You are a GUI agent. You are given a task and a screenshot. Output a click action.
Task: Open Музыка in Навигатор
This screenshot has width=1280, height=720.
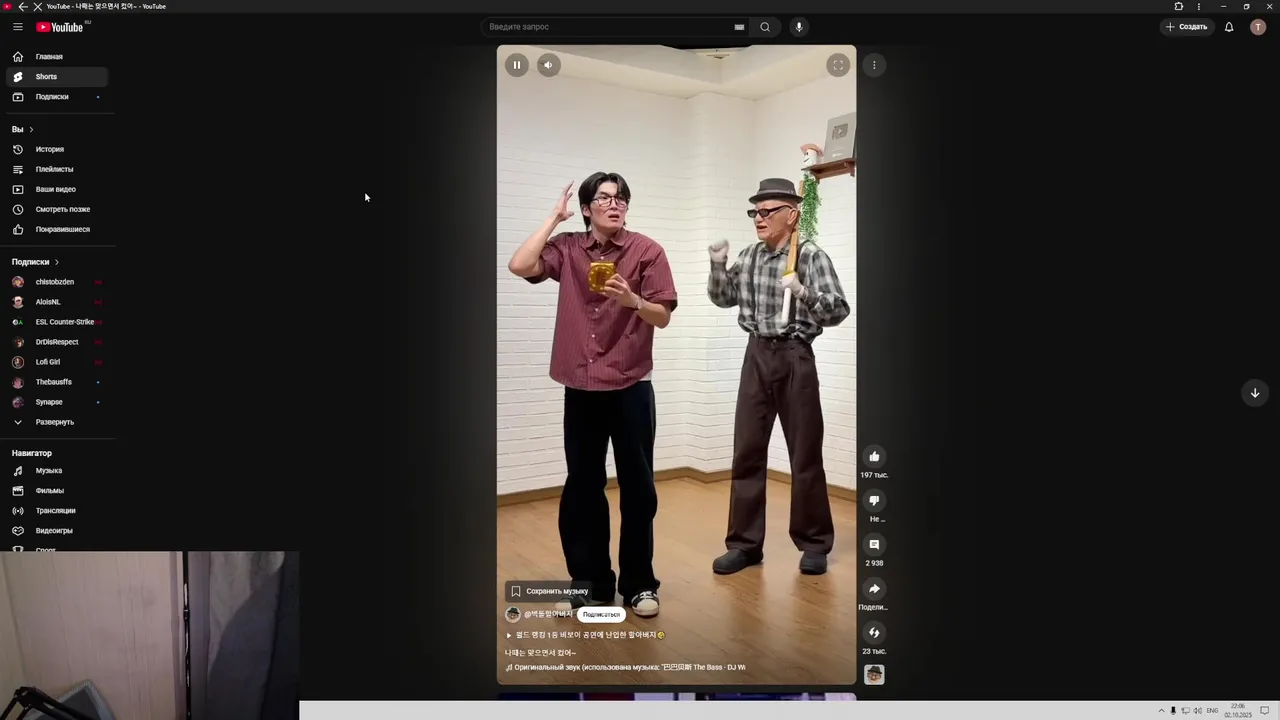[x=57, y=471]
